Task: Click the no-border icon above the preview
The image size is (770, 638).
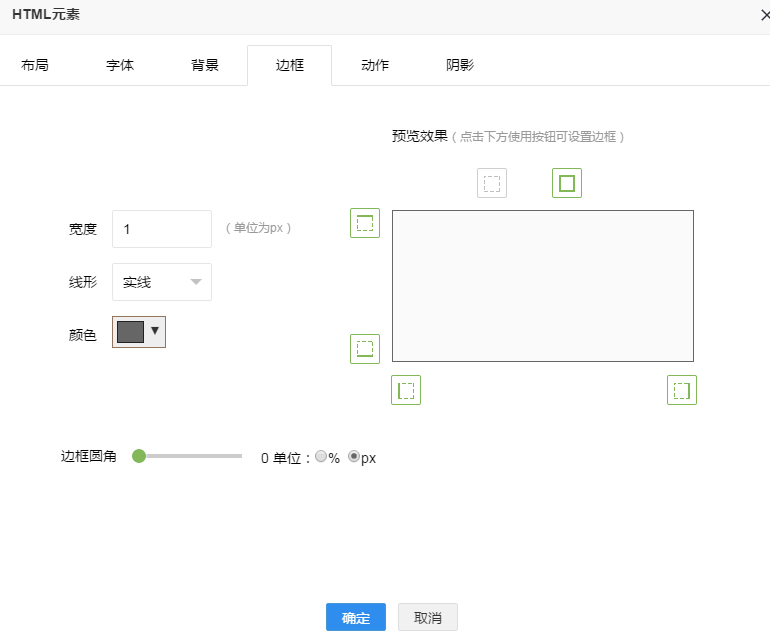Action: (492, 183)
